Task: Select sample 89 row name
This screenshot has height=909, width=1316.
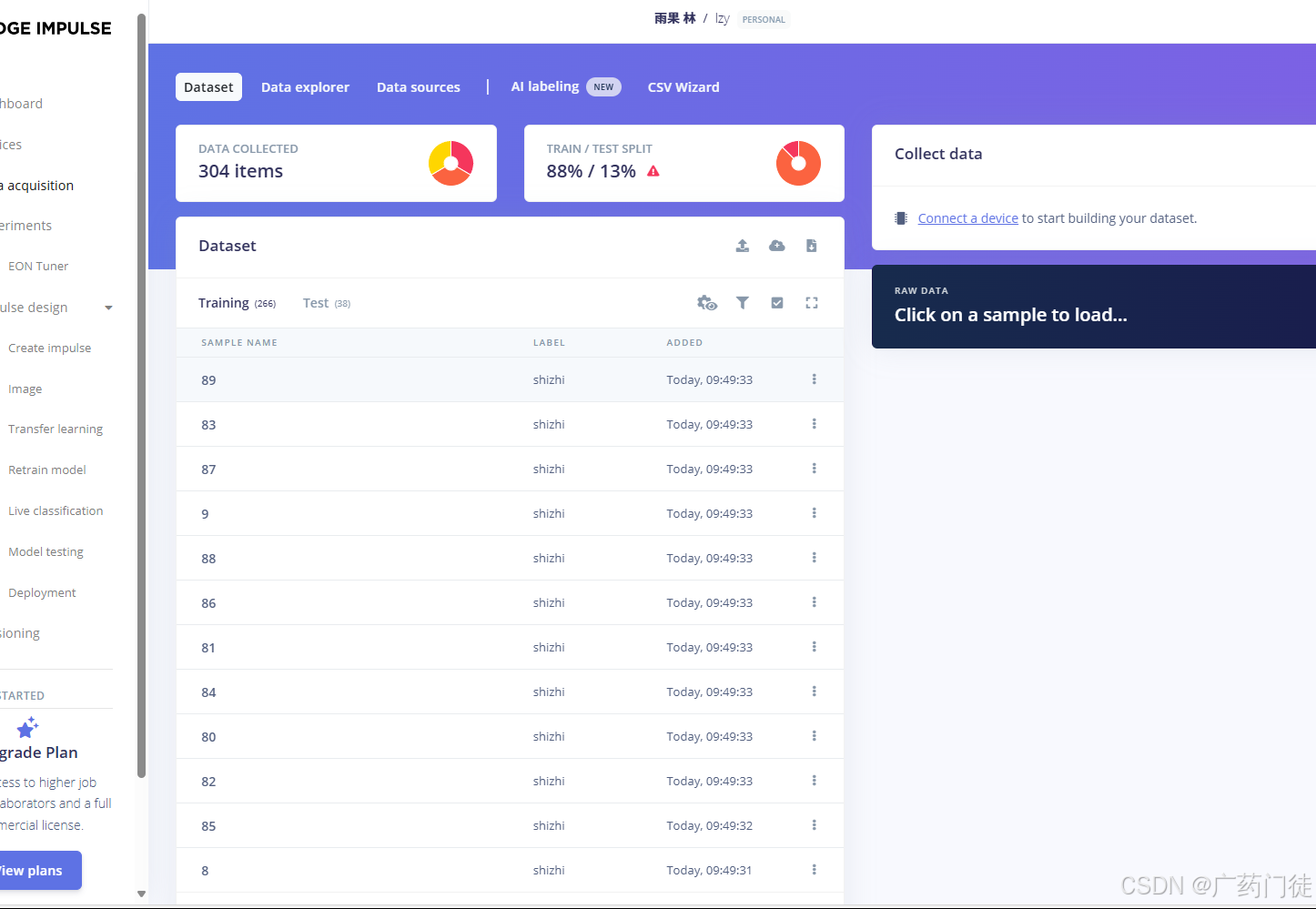Action: point(208,380)
